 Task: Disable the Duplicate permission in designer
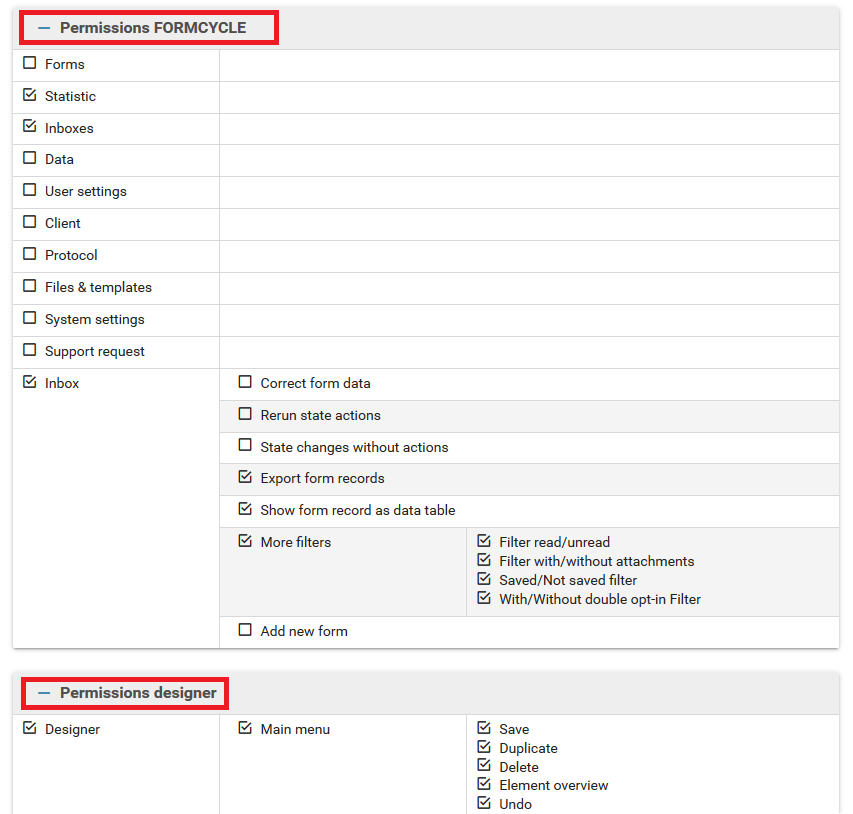click(484, 748)
